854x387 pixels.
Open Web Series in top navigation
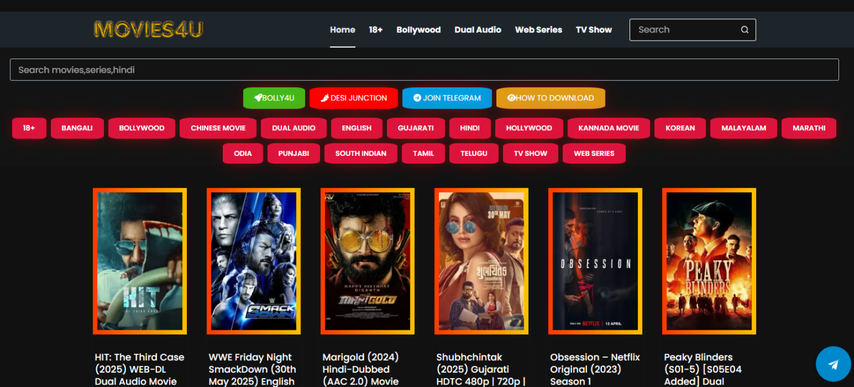tap(539, 30)
